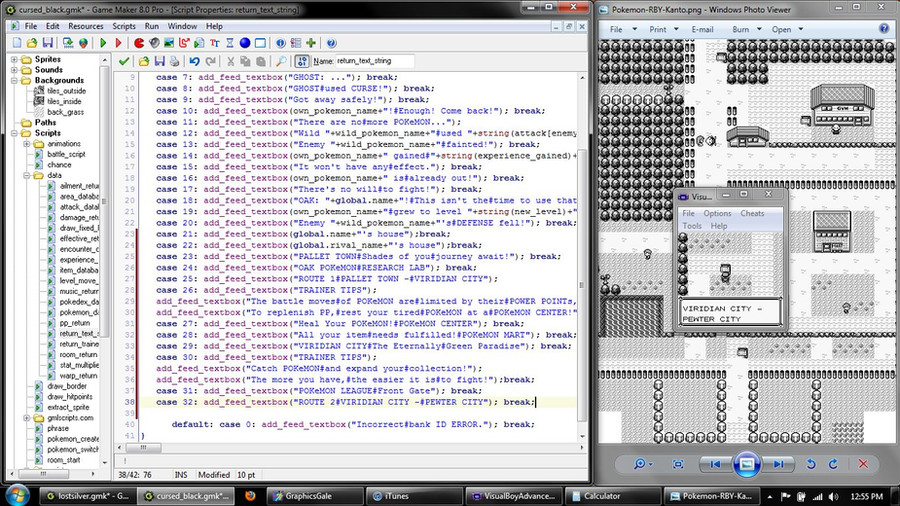Expand the Sprites folder
This screenshot has width=900, height=506.
(14, 59)
